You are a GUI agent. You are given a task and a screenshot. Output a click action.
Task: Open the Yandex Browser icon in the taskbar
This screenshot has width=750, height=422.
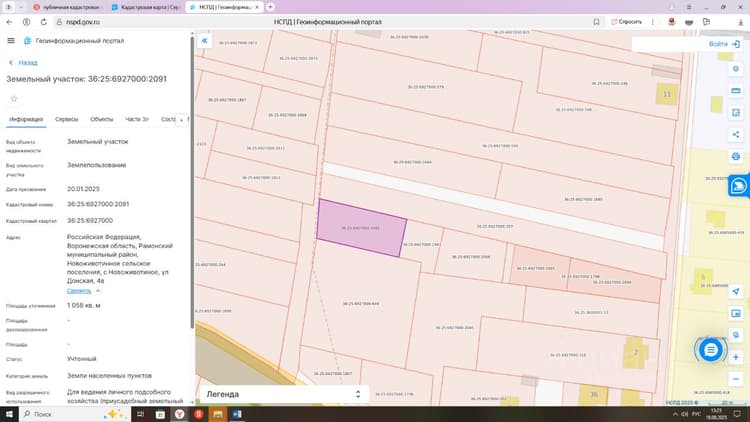(179, 414)
